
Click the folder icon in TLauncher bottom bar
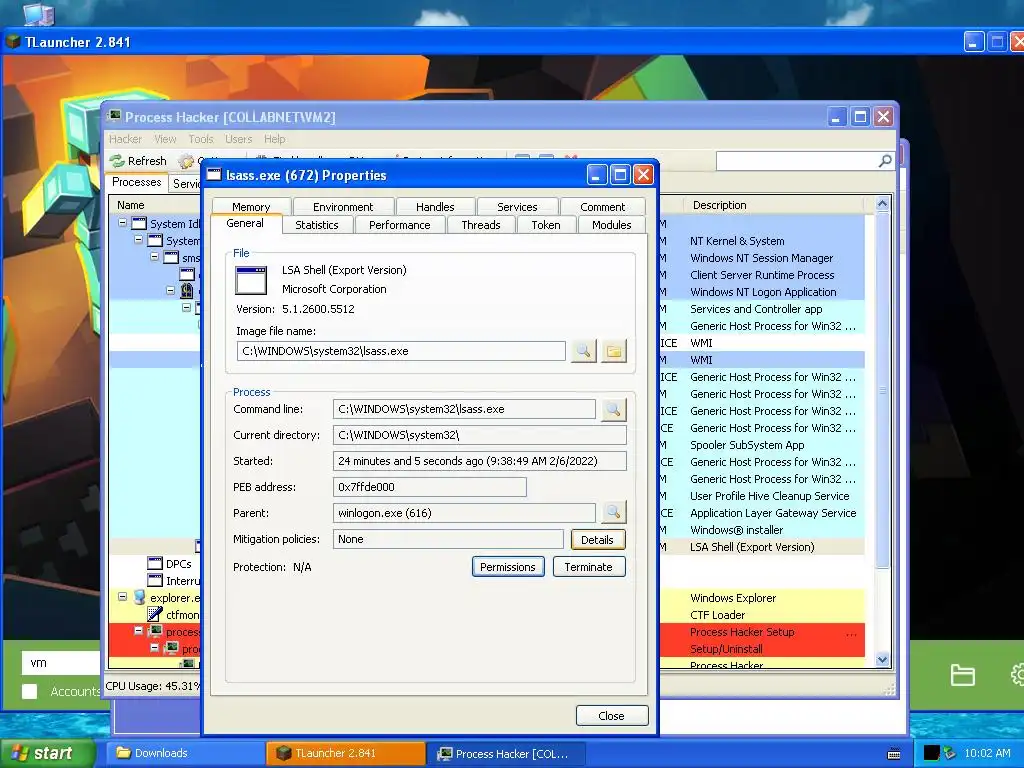963,675
